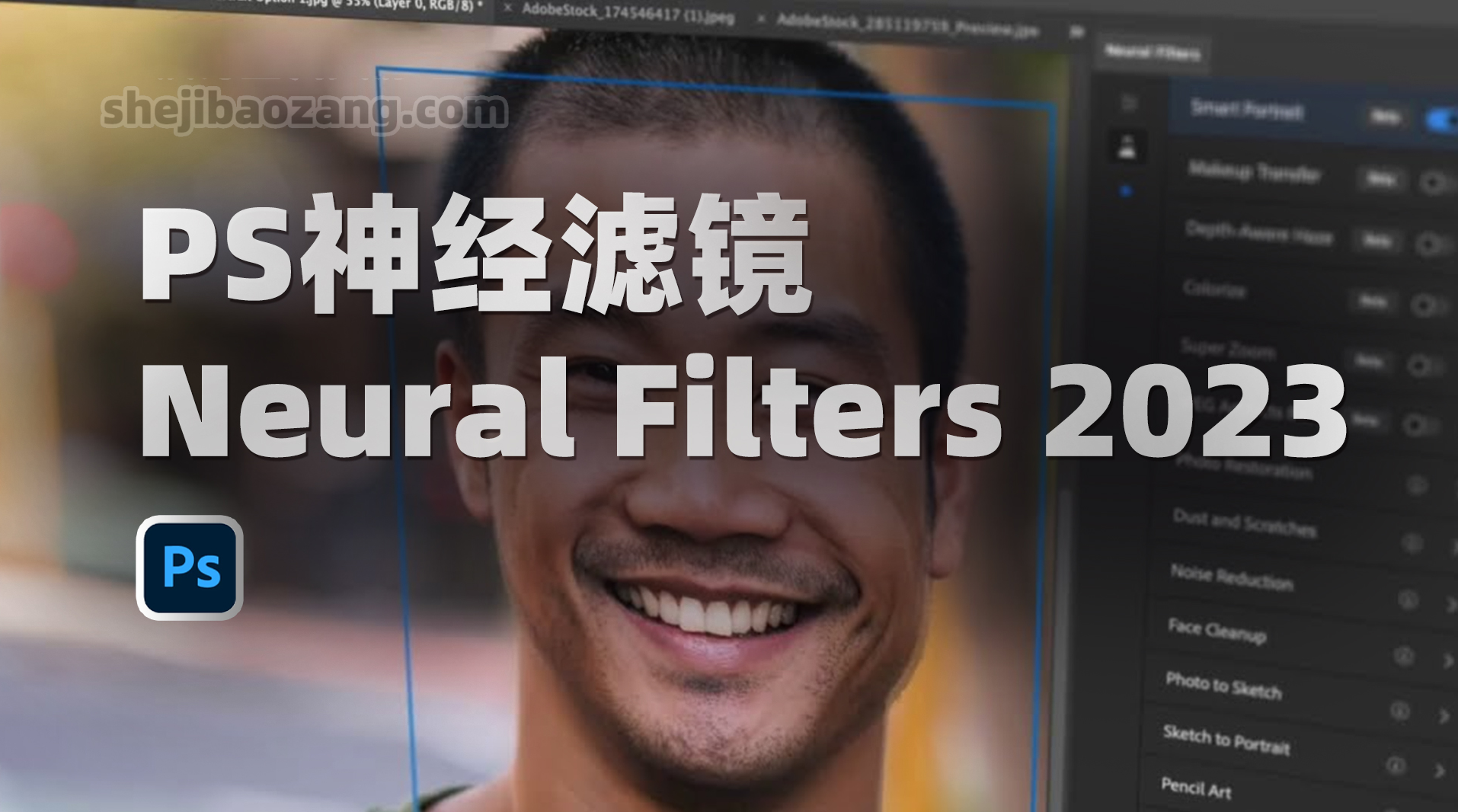Click the Beta badge beside Colorize
Image resolution: width=1458 pixels, height=812 pixels.
click(x=1373, y=302)
